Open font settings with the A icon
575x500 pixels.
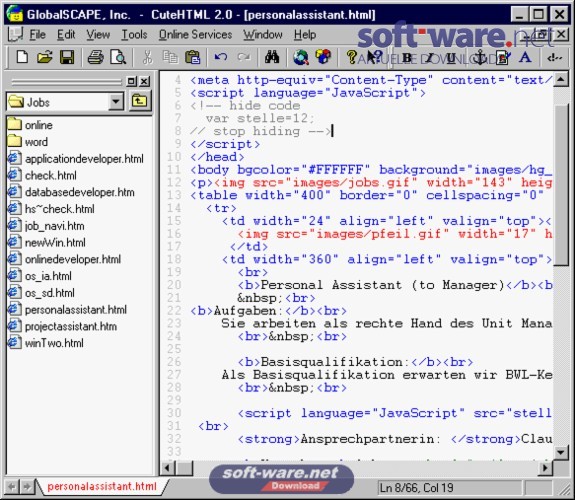[x=525, y=58]
